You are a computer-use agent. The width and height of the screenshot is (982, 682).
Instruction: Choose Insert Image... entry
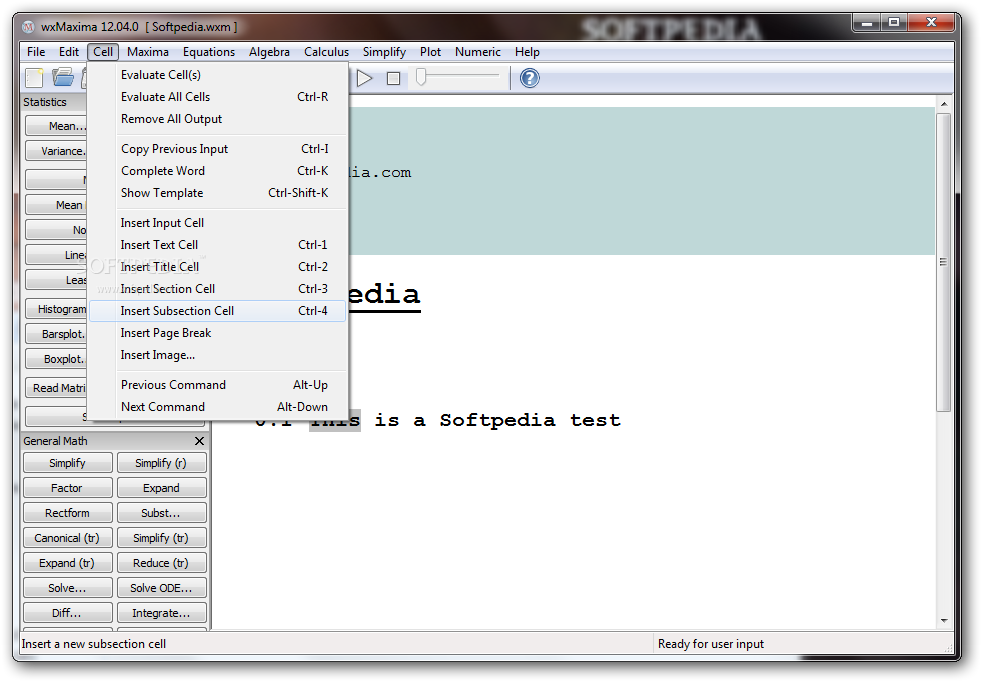[x=217, y=354]
